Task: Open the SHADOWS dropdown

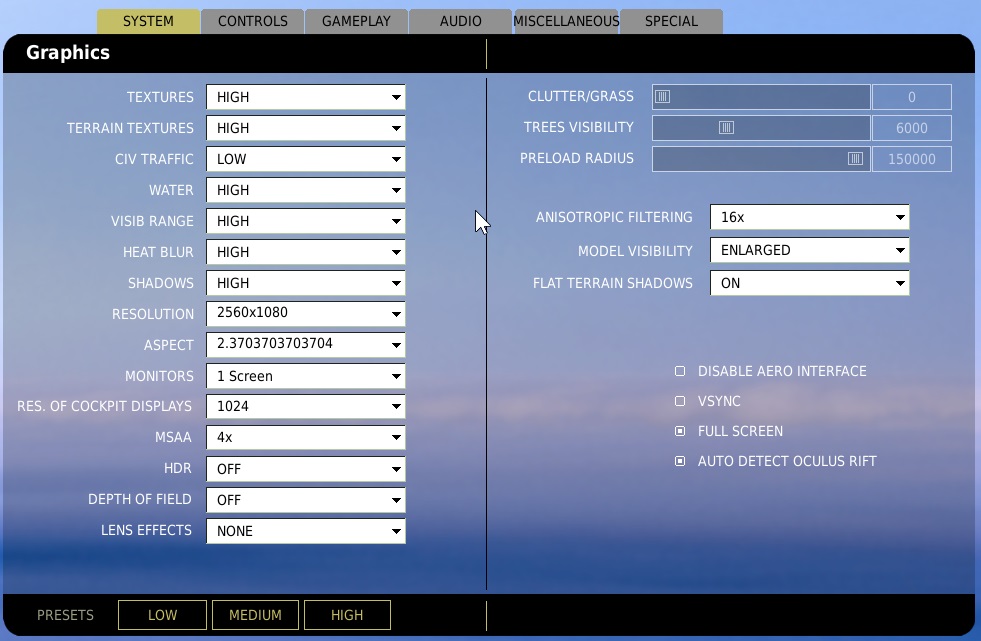Action: point(306,283)
